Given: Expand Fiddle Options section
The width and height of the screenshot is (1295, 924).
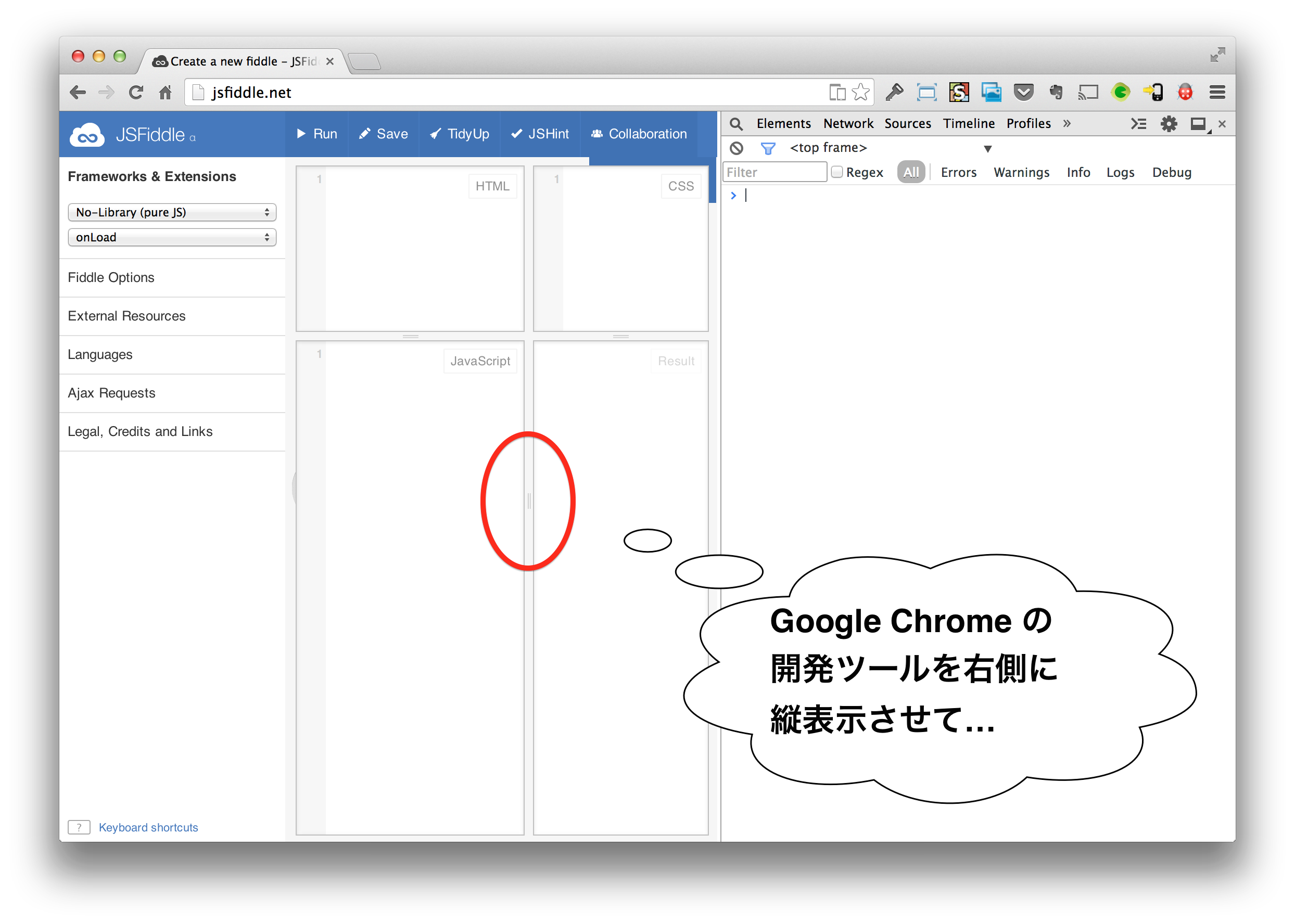Looking at the screenshot, I should pos(110,278).
